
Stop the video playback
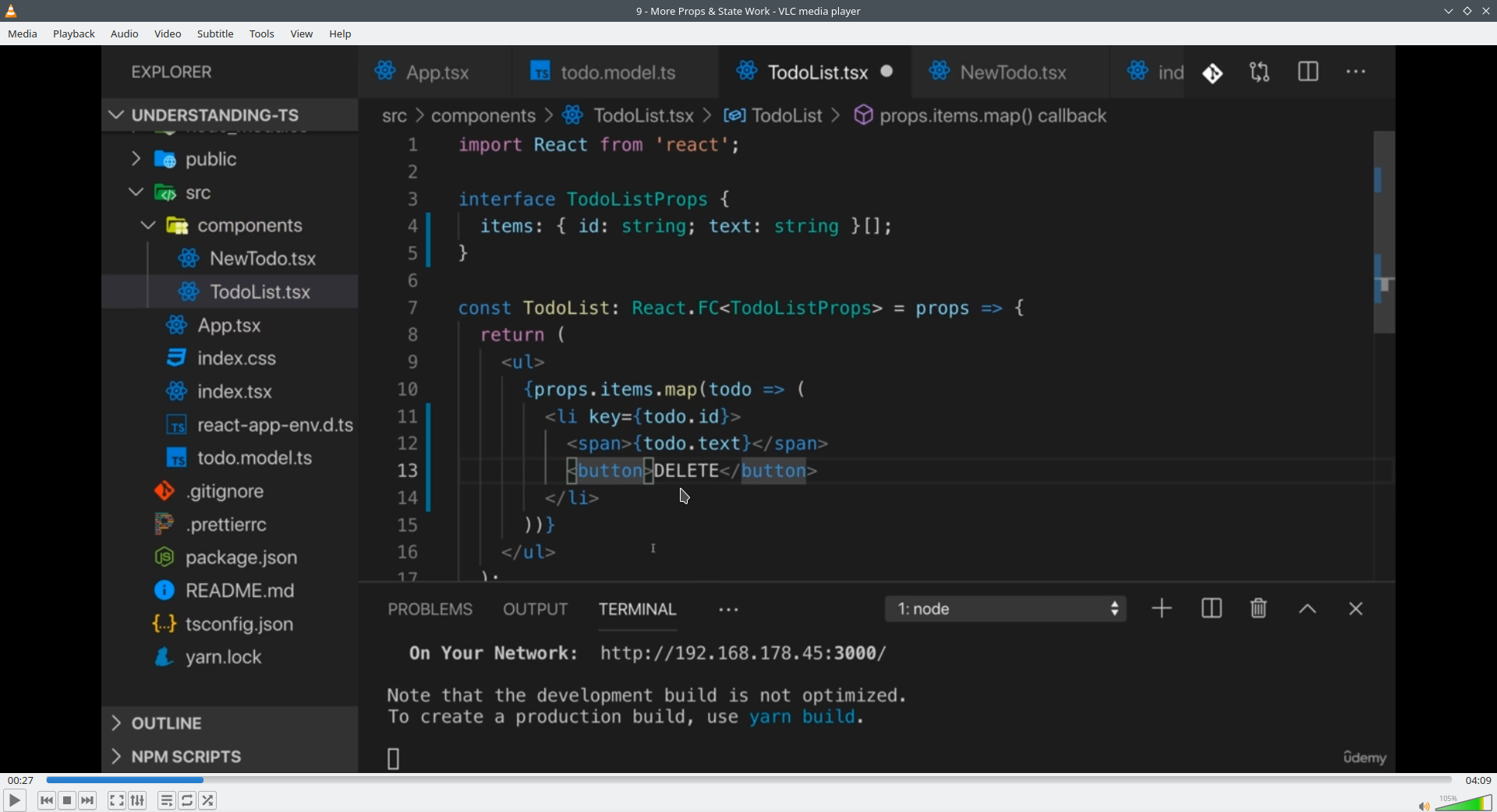[67, 800]
